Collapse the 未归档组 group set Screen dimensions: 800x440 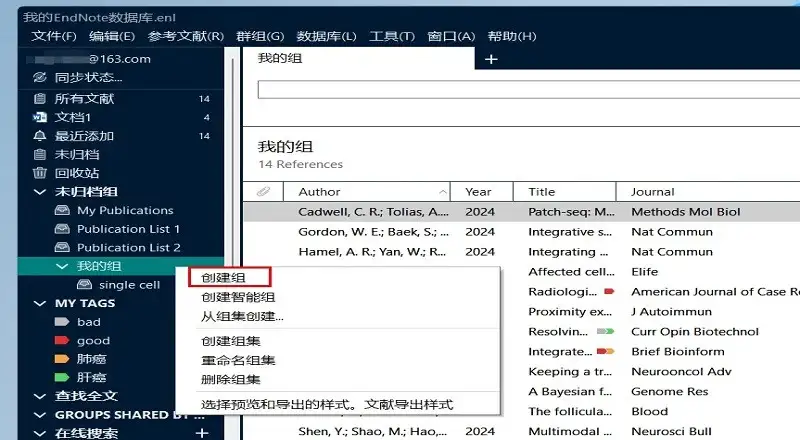click(x=40, y=192)
